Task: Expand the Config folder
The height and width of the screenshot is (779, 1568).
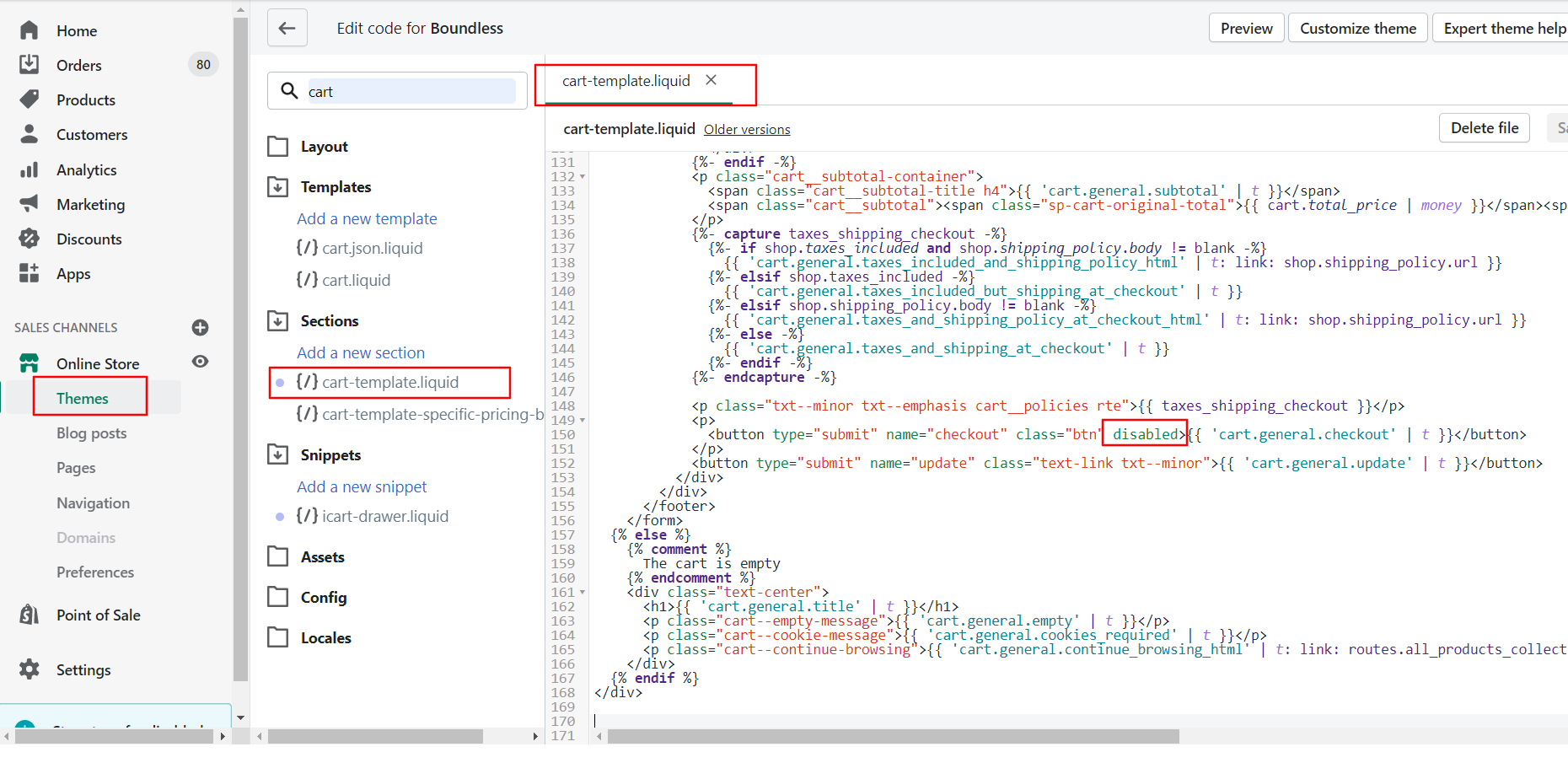Action: coord(278,597)
